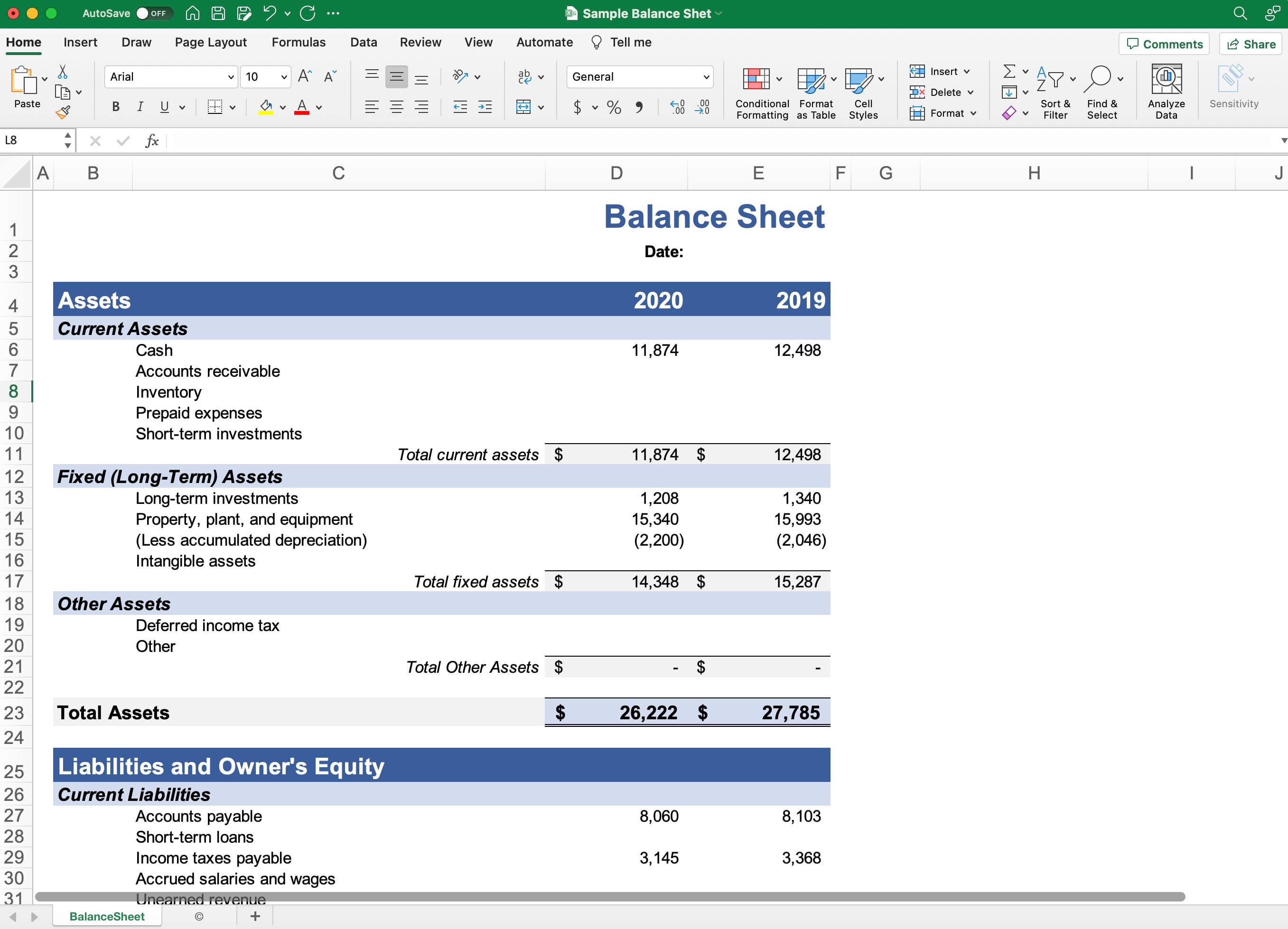Screen dimensions: 1288x929
Task: Click inside the formula bar
Action: (x=454, y=141)
